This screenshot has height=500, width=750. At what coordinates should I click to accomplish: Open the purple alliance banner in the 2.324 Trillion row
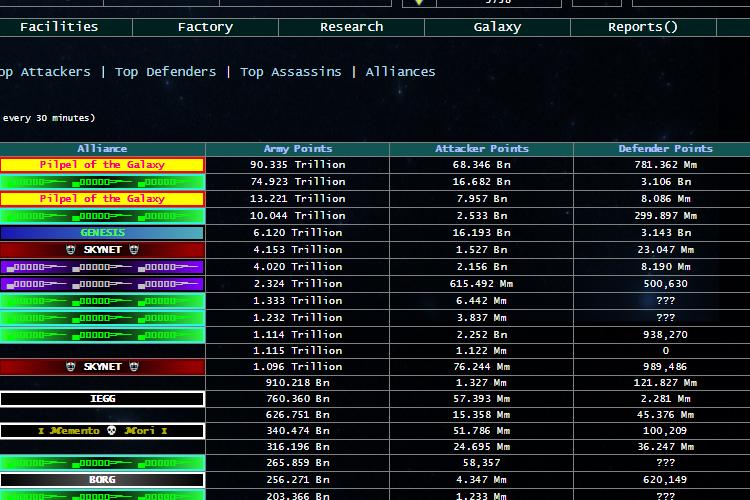point(102,284)
